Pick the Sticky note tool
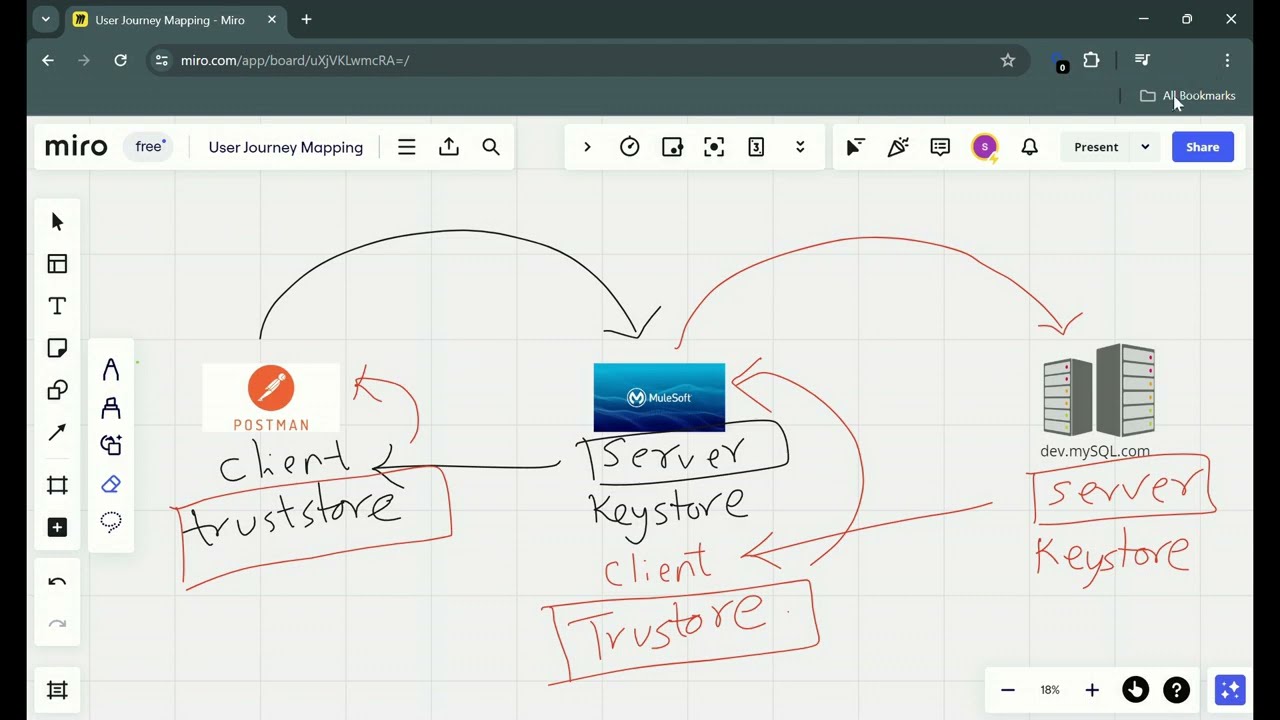 [57, 348]
